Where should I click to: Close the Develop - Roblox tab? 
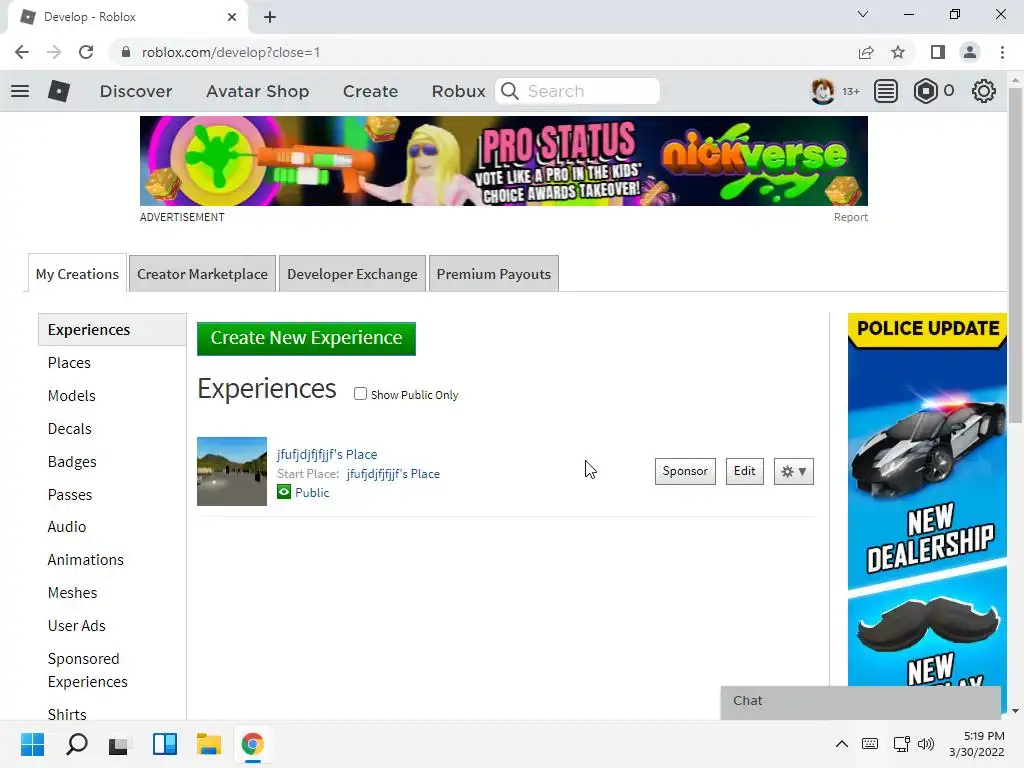(232, 17)
